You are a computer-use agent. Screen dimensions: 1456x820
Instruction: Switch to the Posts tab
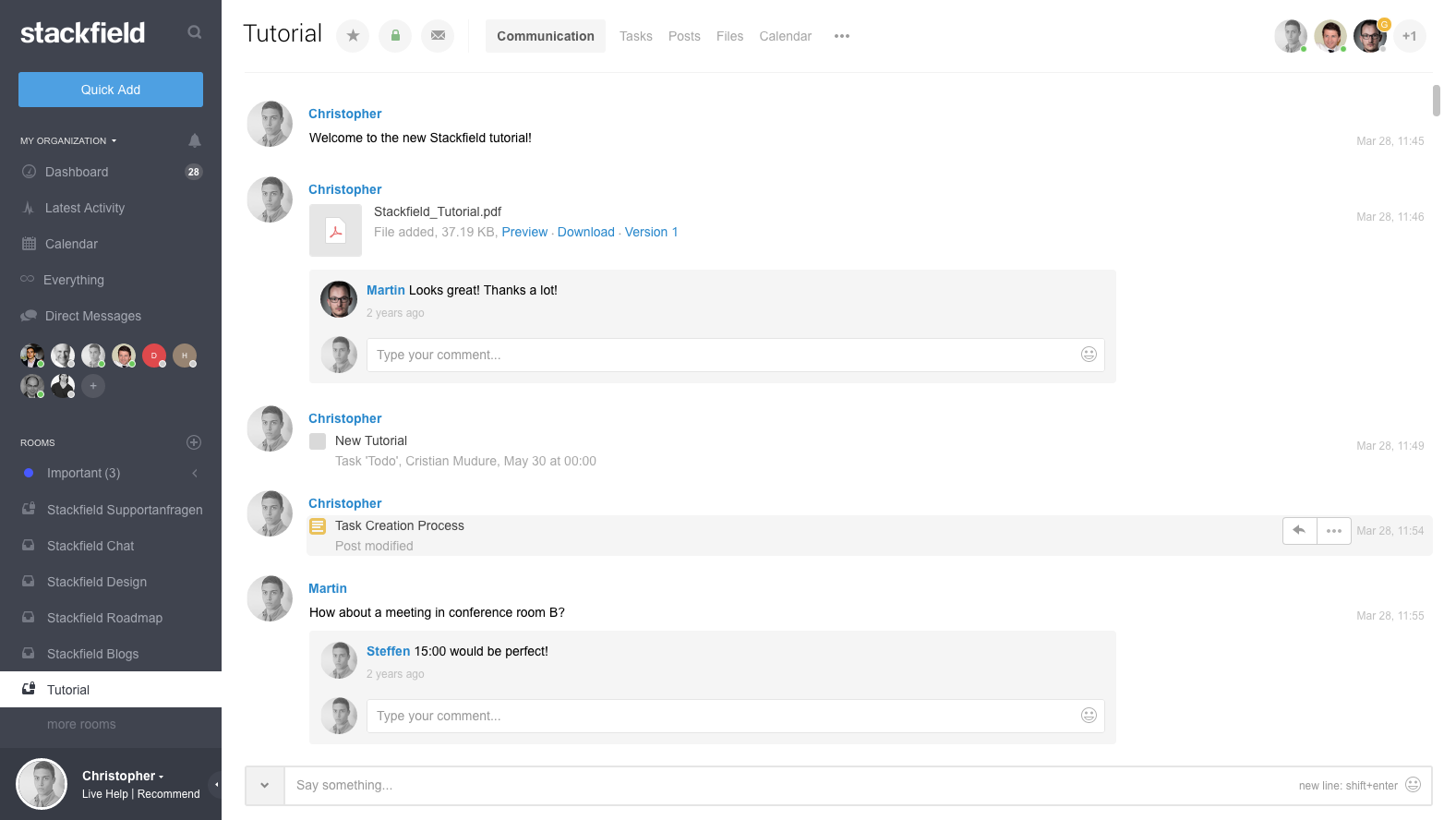(684, 36)
